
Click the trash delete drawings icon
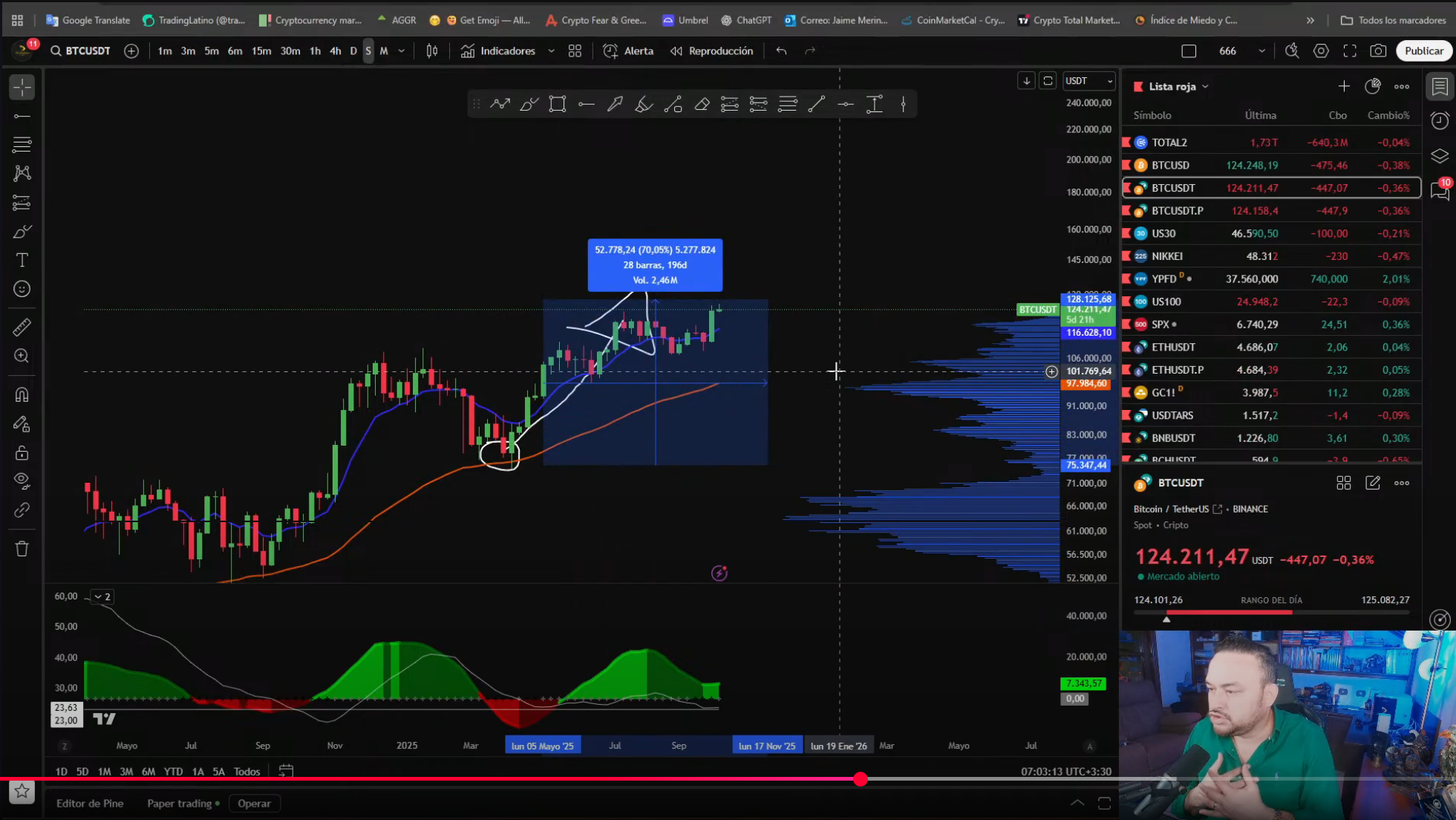[22, 549]
